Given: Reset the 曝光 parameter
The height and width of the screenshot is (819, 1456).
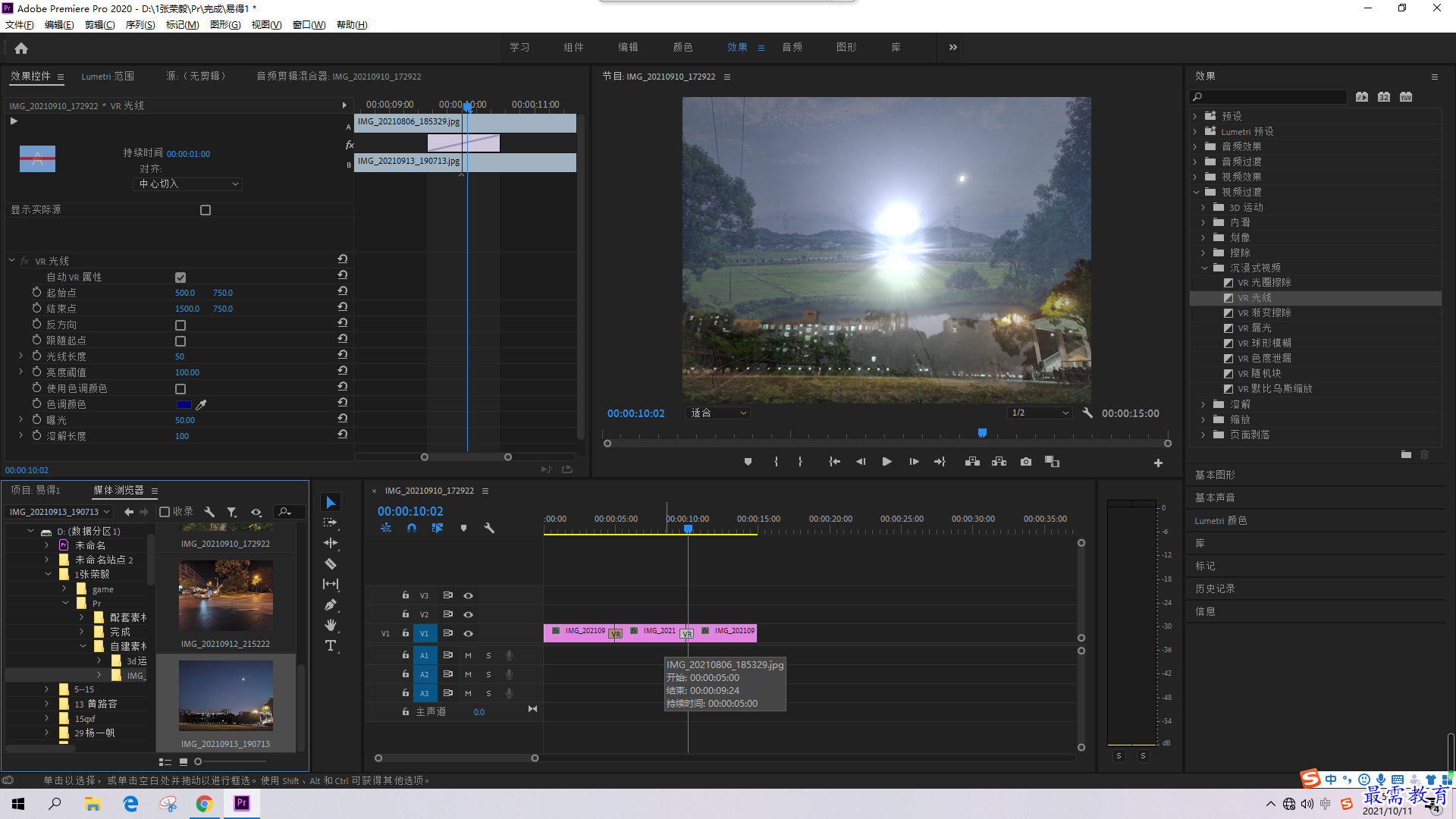Looking at the screenshot, I should 343,419.
